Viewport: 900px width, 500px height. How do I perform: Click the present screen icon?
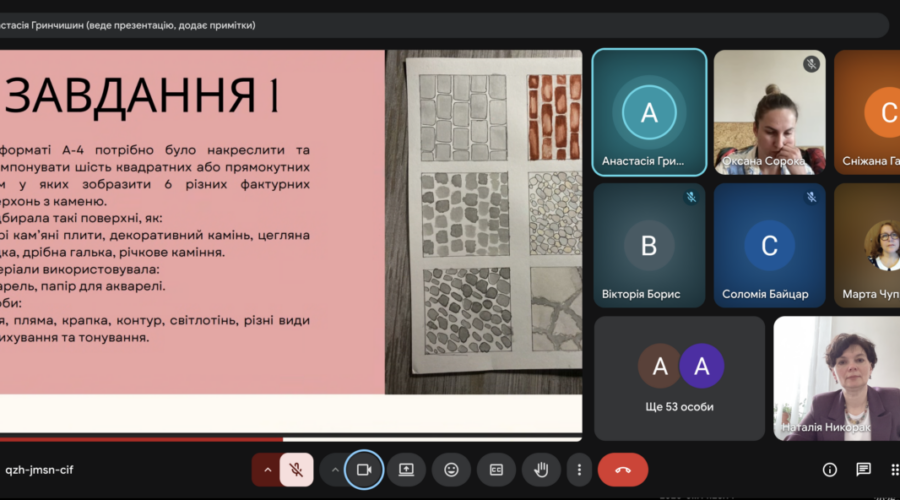406,470
